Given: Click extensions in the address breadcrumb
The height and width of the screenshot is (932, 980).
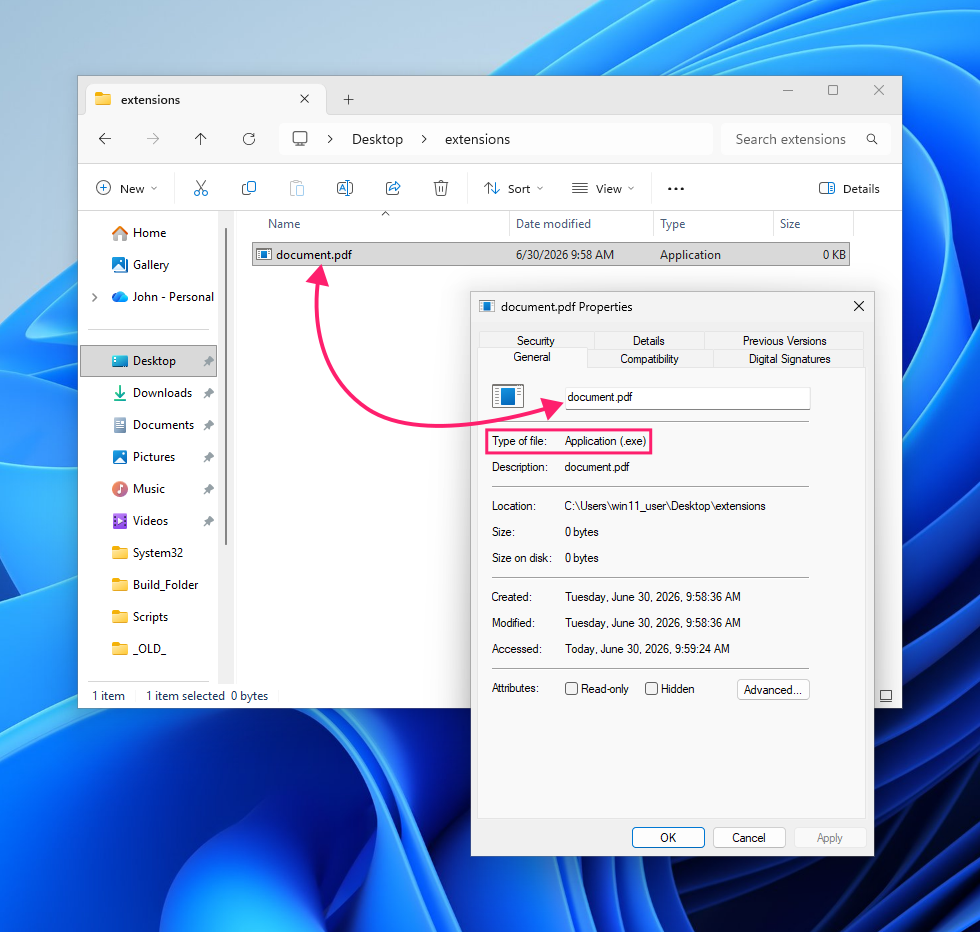Looking at the screenshot, I should 478,139.
